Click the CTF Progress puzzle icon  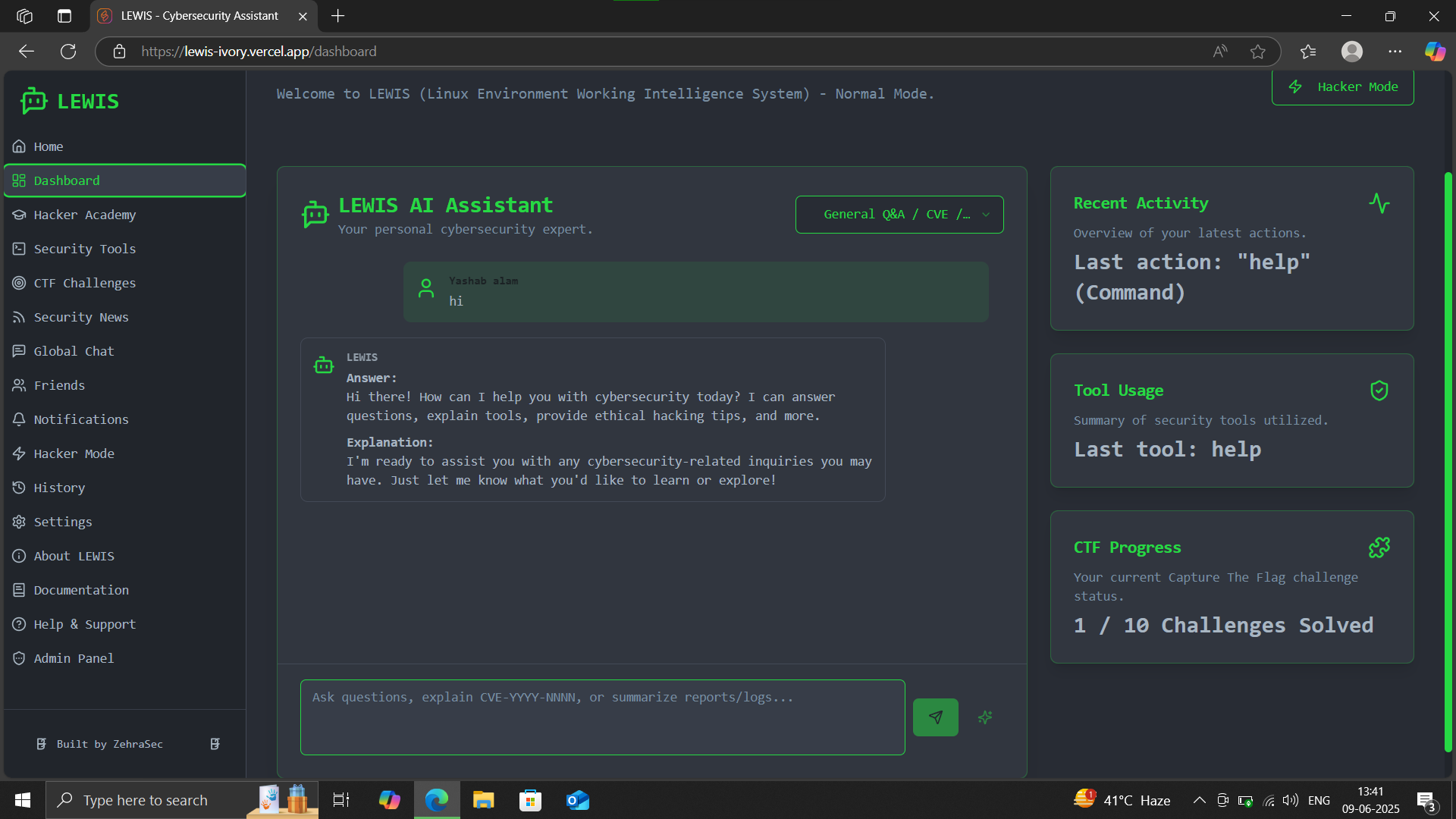[x=1379, y=548]
